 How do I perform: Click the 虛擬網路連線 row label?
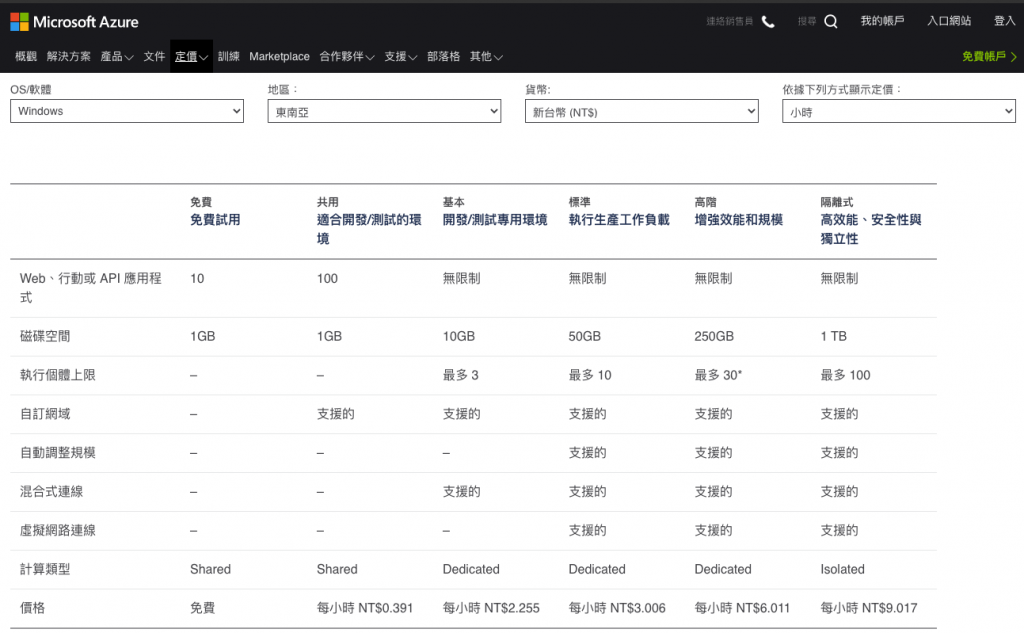[57, 530]
